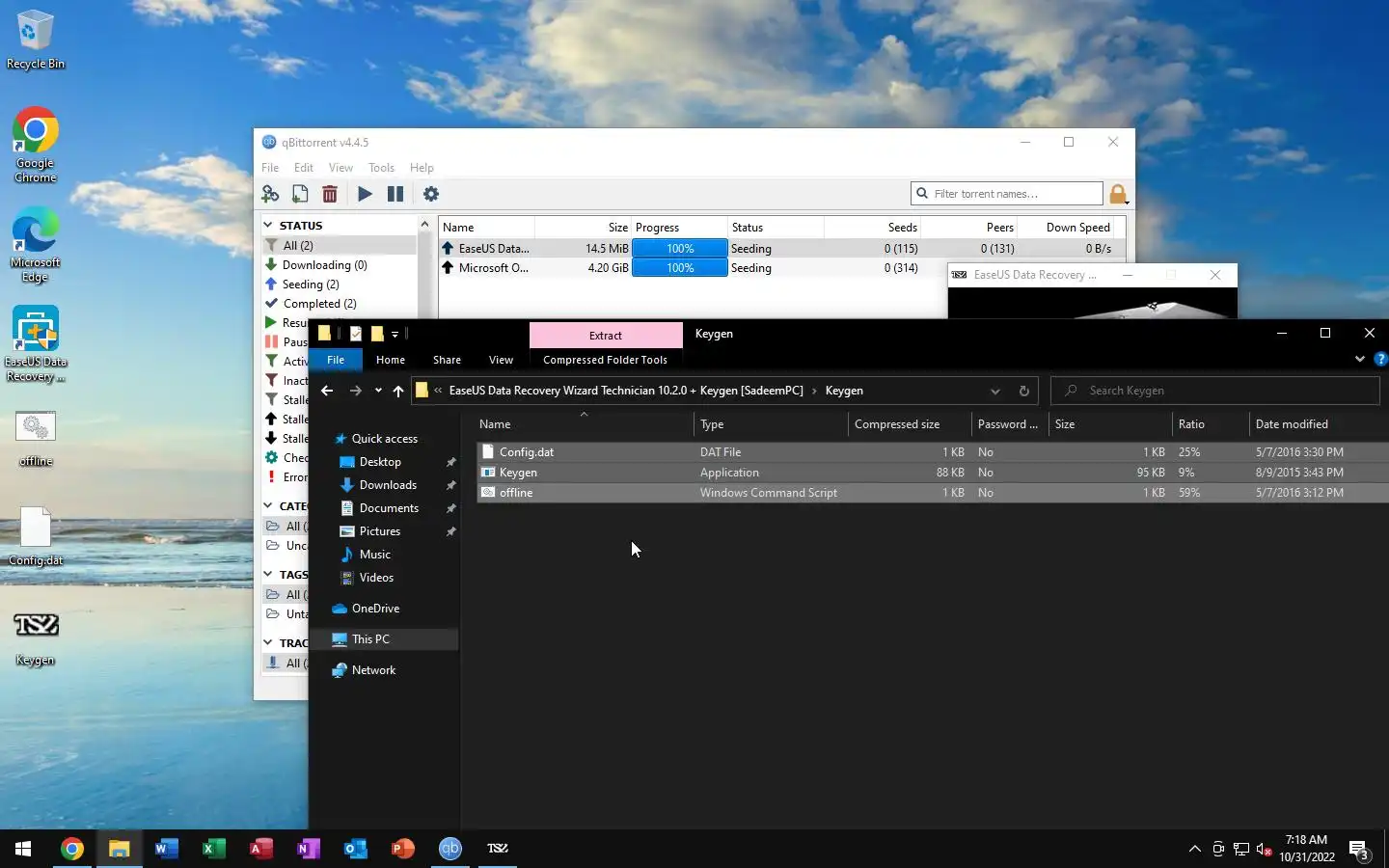Open the Help menu in qBittorrent
Viewport: 1389px width, 868px height.
coord(422,167)
